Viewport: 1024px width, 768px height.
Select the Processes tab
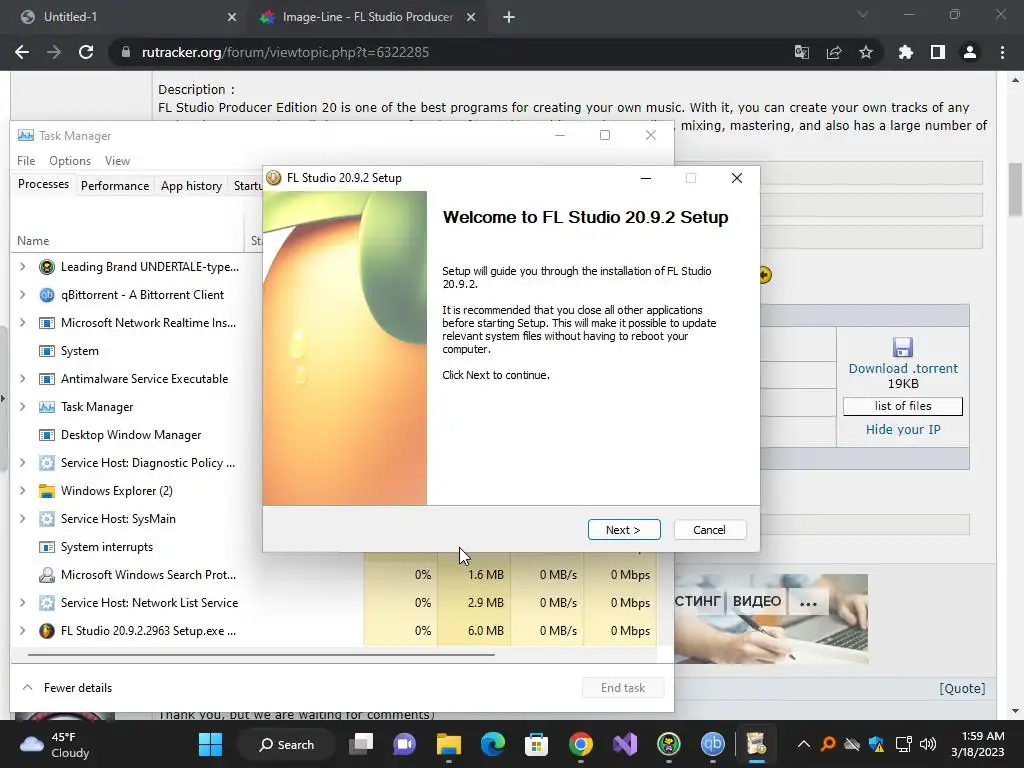tap(43, 184)
